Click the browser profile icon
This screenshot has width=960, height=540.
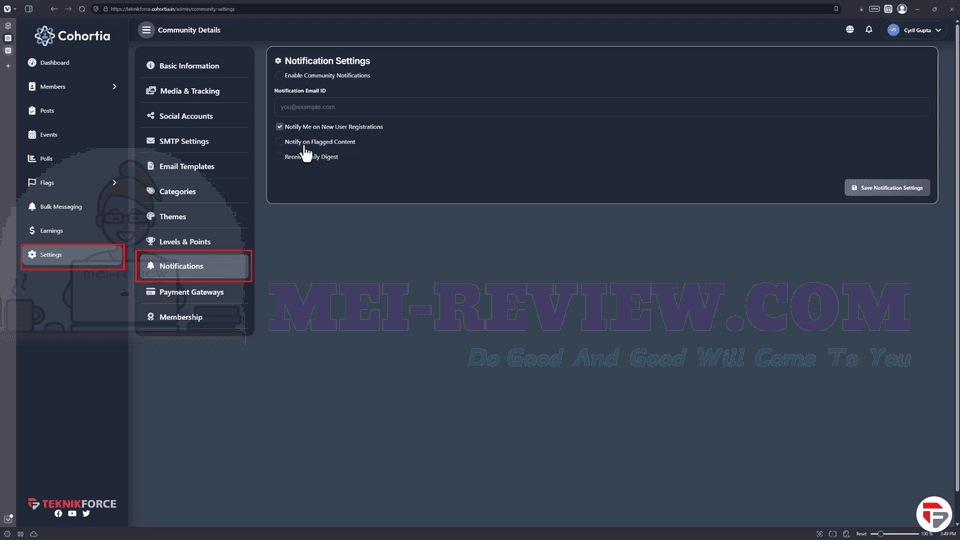tap(902, 9)
